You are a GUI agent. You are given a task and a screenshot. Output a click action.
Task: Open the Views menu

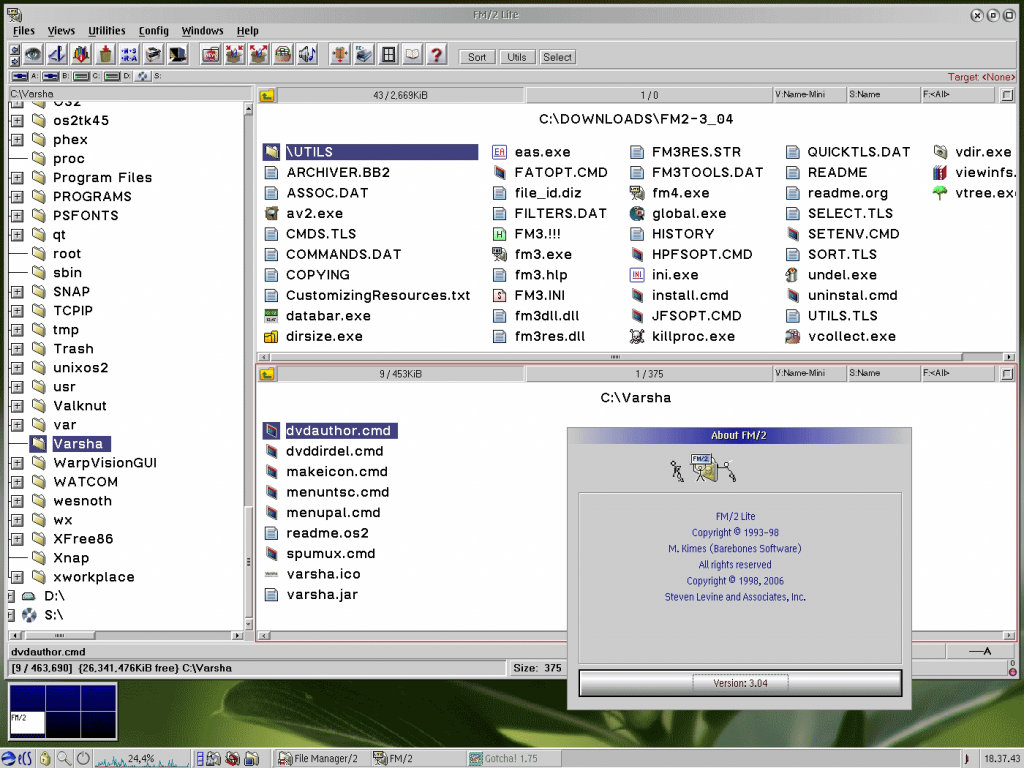click(61, 31)
